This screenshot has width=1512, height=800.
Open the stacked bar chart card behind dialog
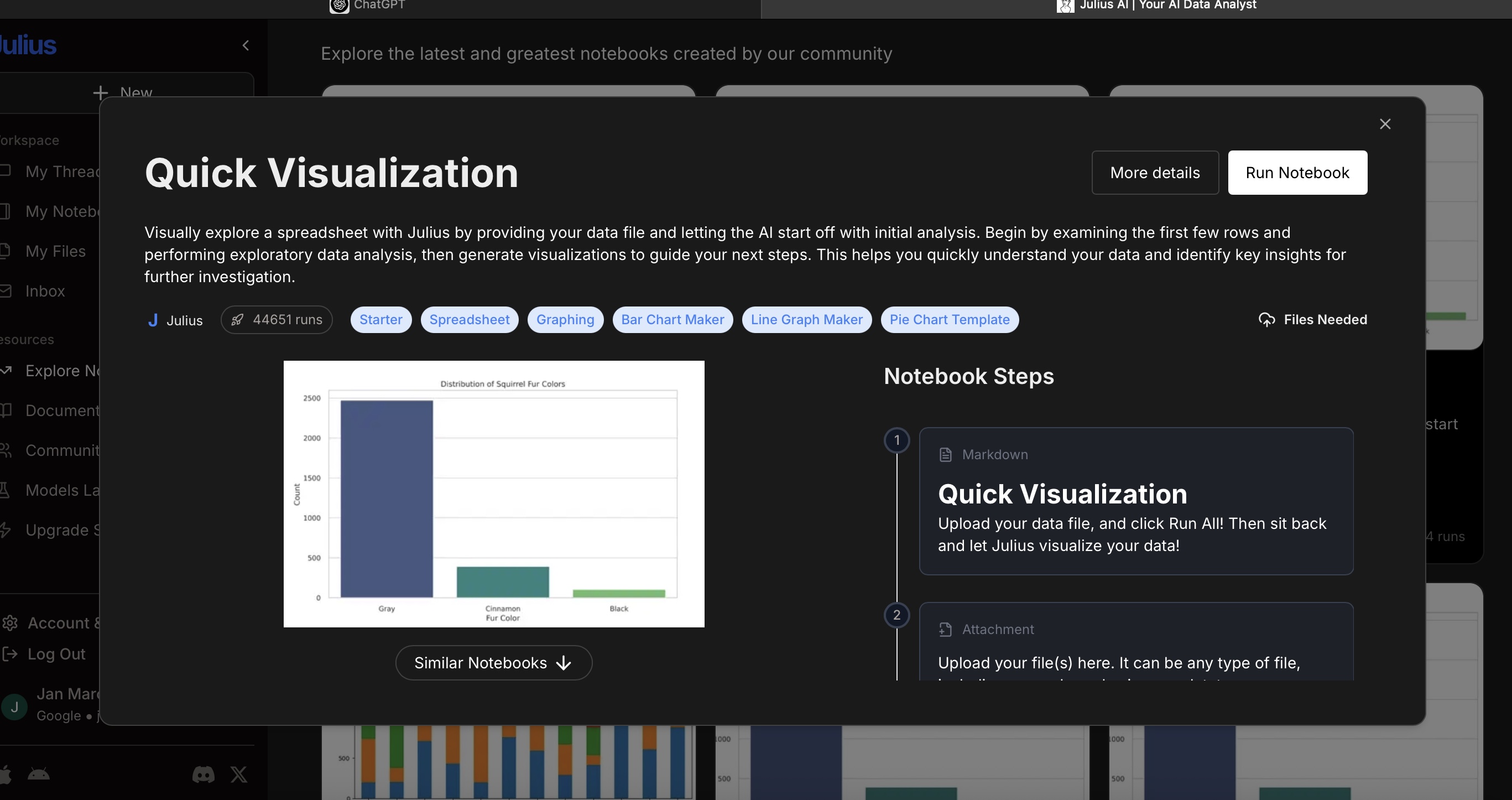click(x=508, y=762)
